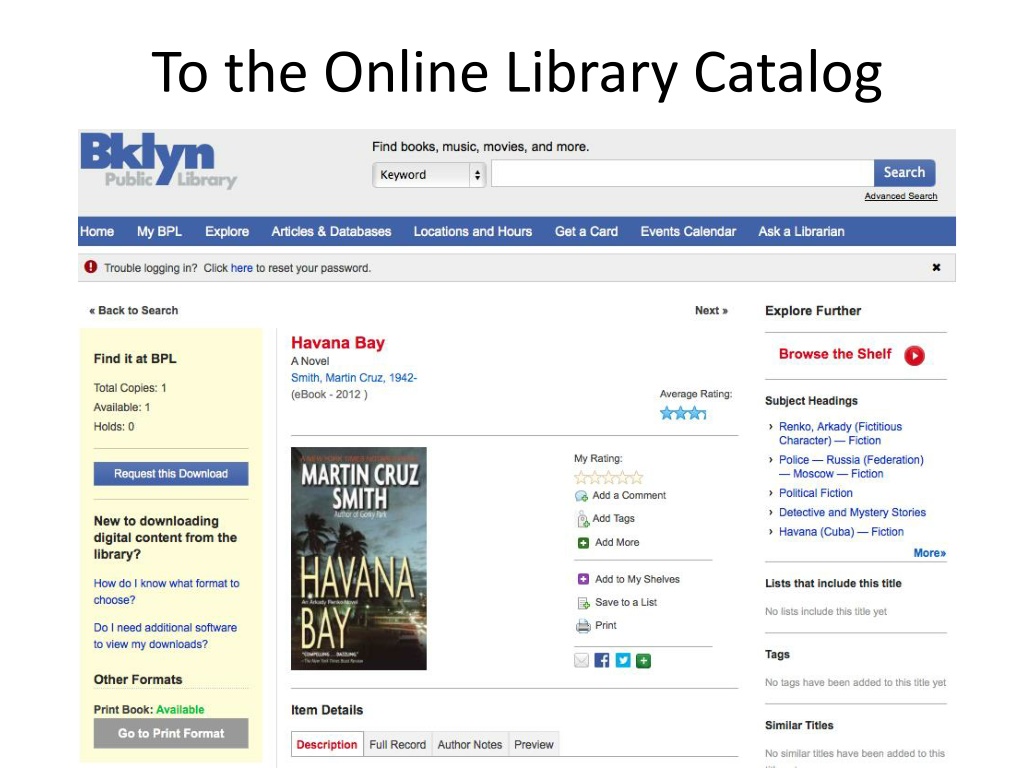Image resolution: width=1024 pixels, height=768 pixels.
Task: Set My Rating using the empty stars
Action: point(609,477)
